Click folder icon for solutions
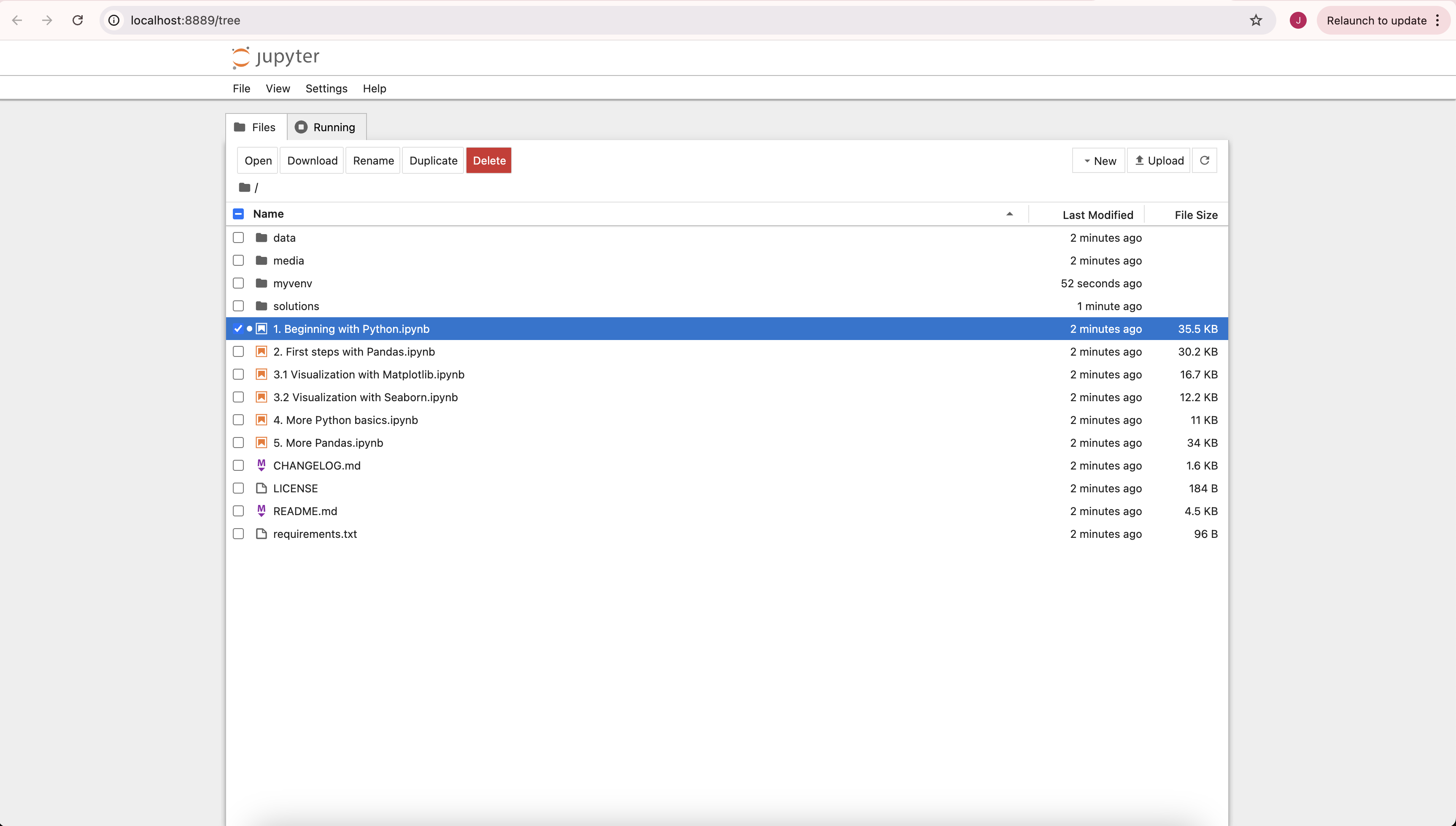The width and height of the screenshot is (1456, 826). click(261, 306)
